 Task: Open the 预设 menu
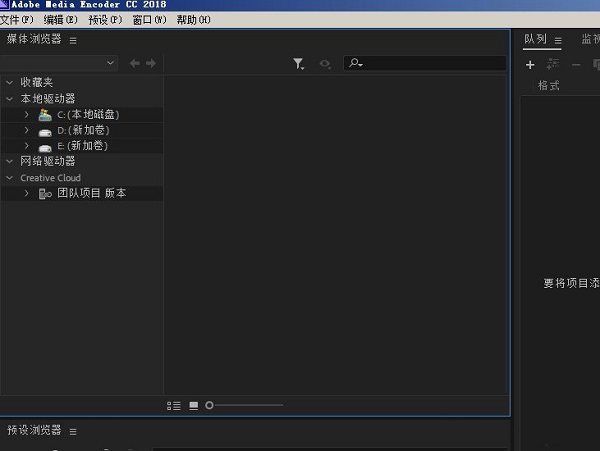[x=105, y=19]
